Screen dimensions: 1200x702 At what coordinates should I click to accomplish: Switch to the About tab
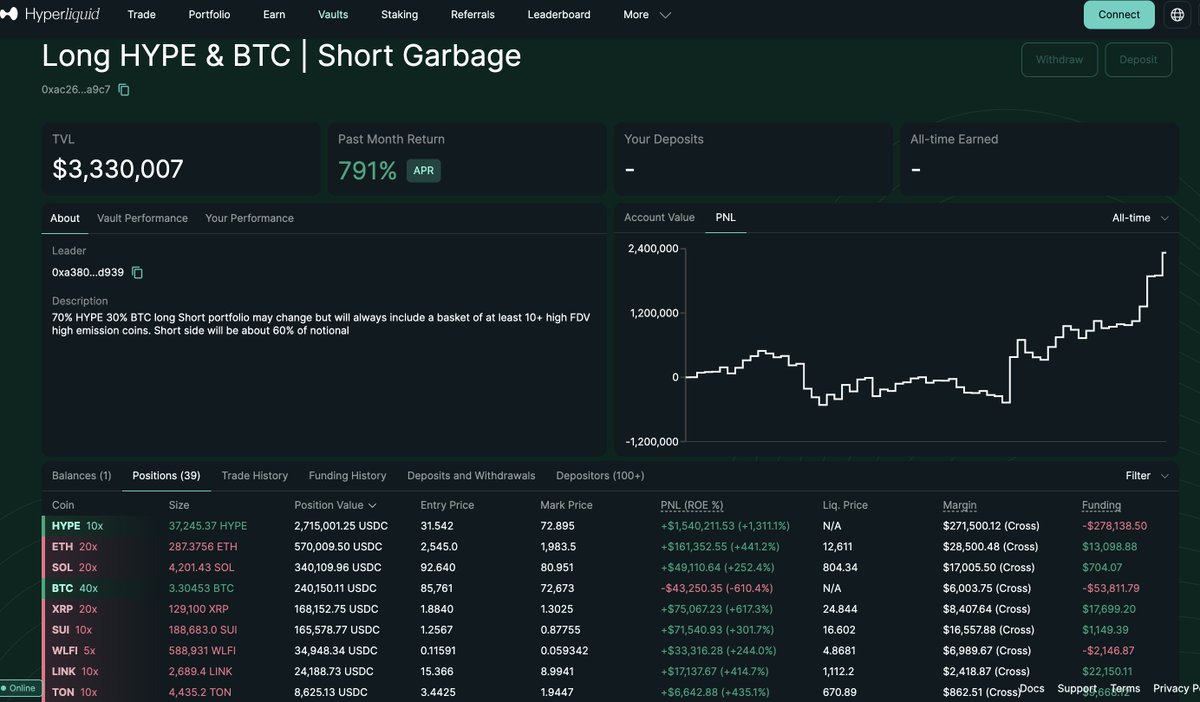pos(65,218)
